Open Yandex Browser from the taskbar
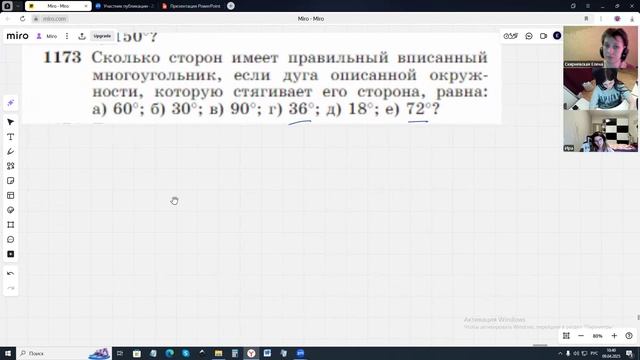The image size is (640, 360). click(251, 353)
